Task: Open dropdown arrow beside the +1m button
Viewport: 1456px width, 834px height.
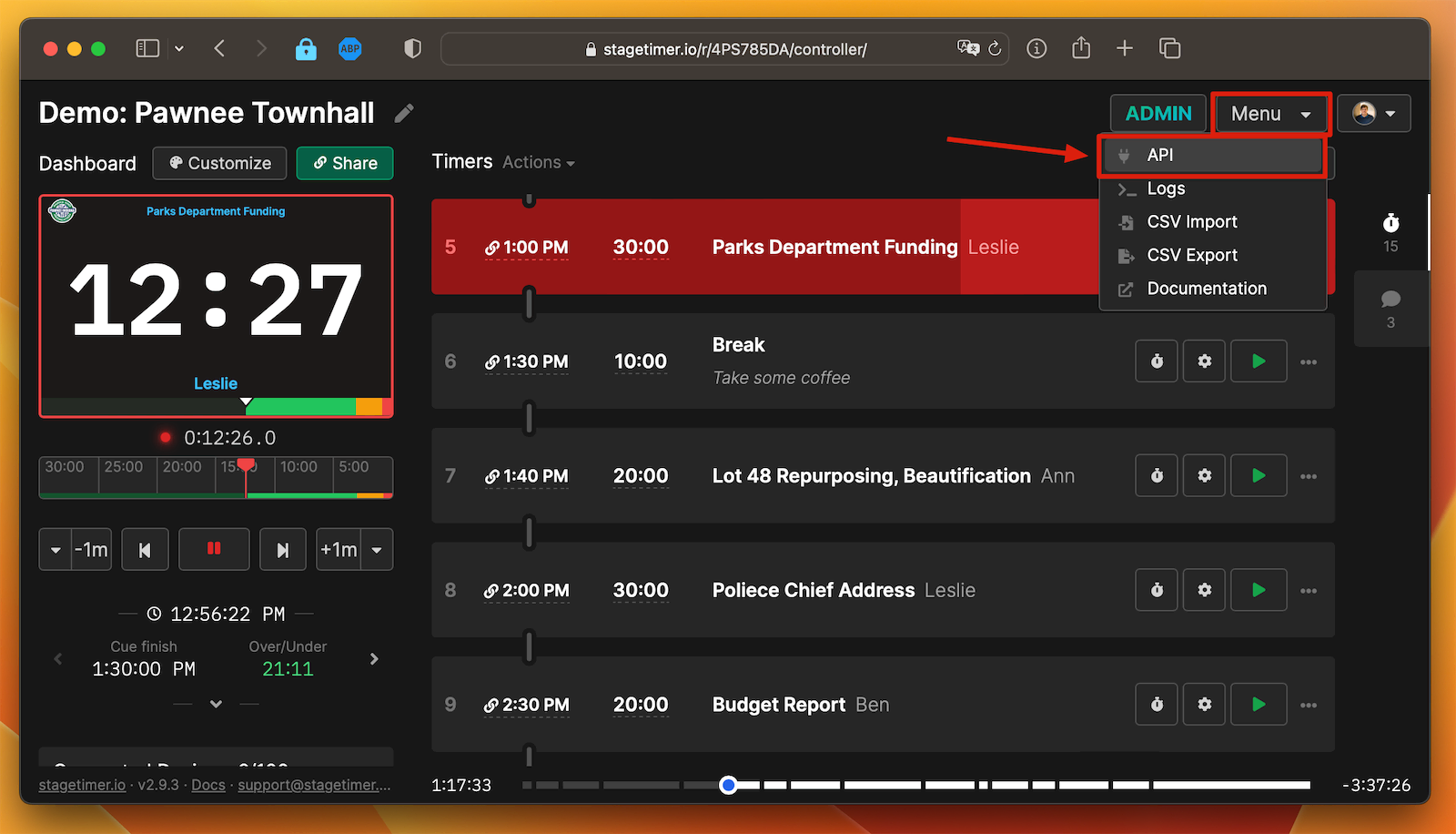Action: pos(377,550)
